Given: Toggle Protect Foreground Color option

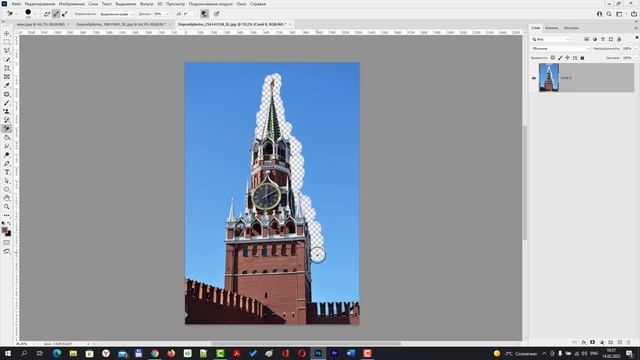Looking at the screenshot, I should [204, 14].
